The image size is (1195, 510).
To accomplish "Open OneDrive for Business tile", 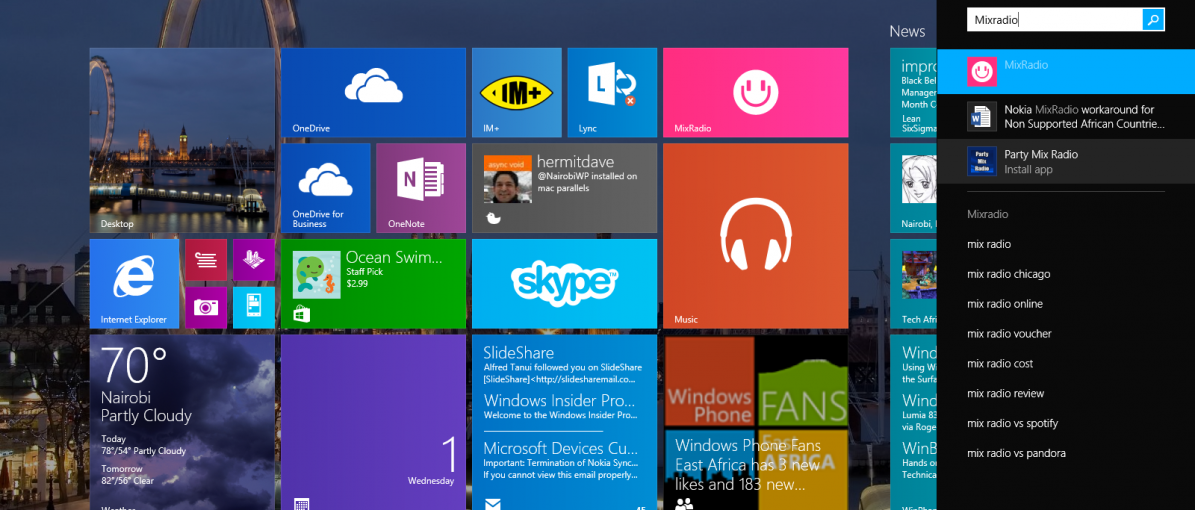I will coord(325,188).
